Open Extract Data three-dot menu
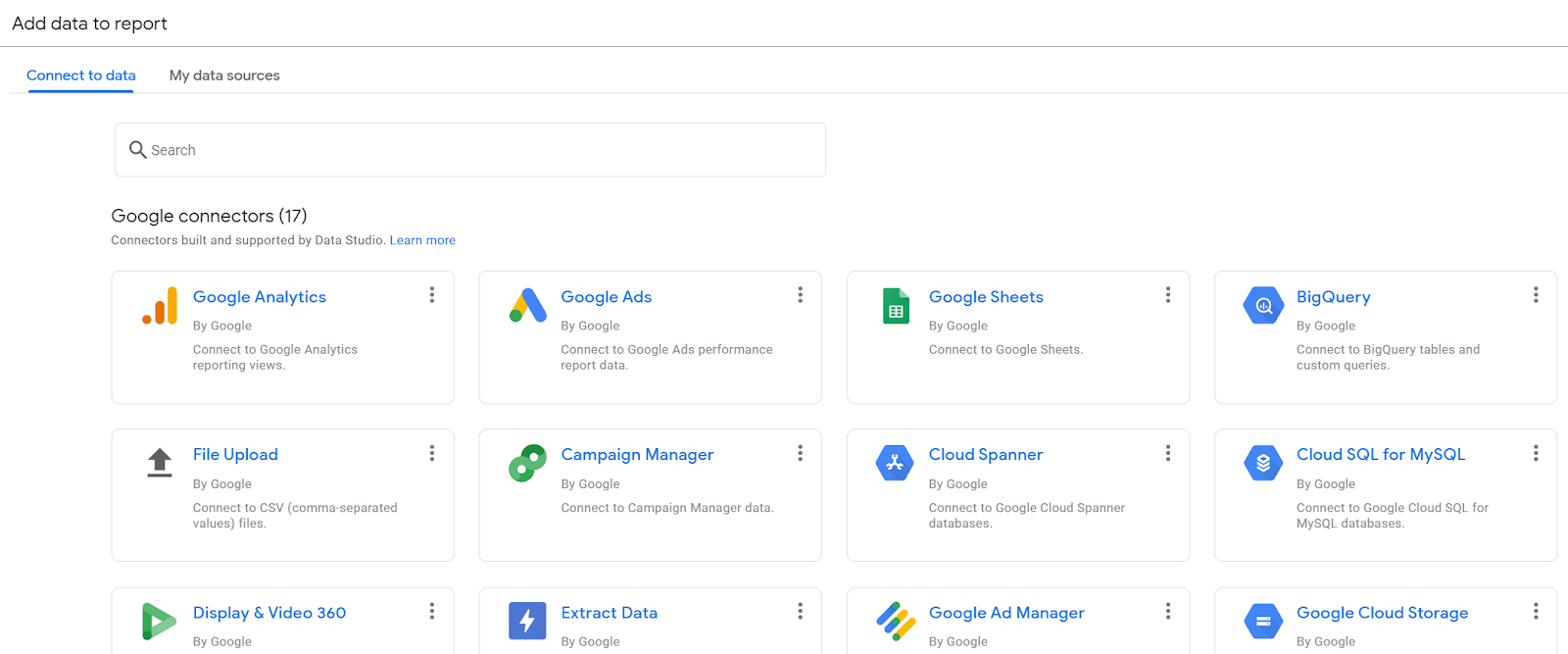Screen dimensions: 1568x654 800,611
